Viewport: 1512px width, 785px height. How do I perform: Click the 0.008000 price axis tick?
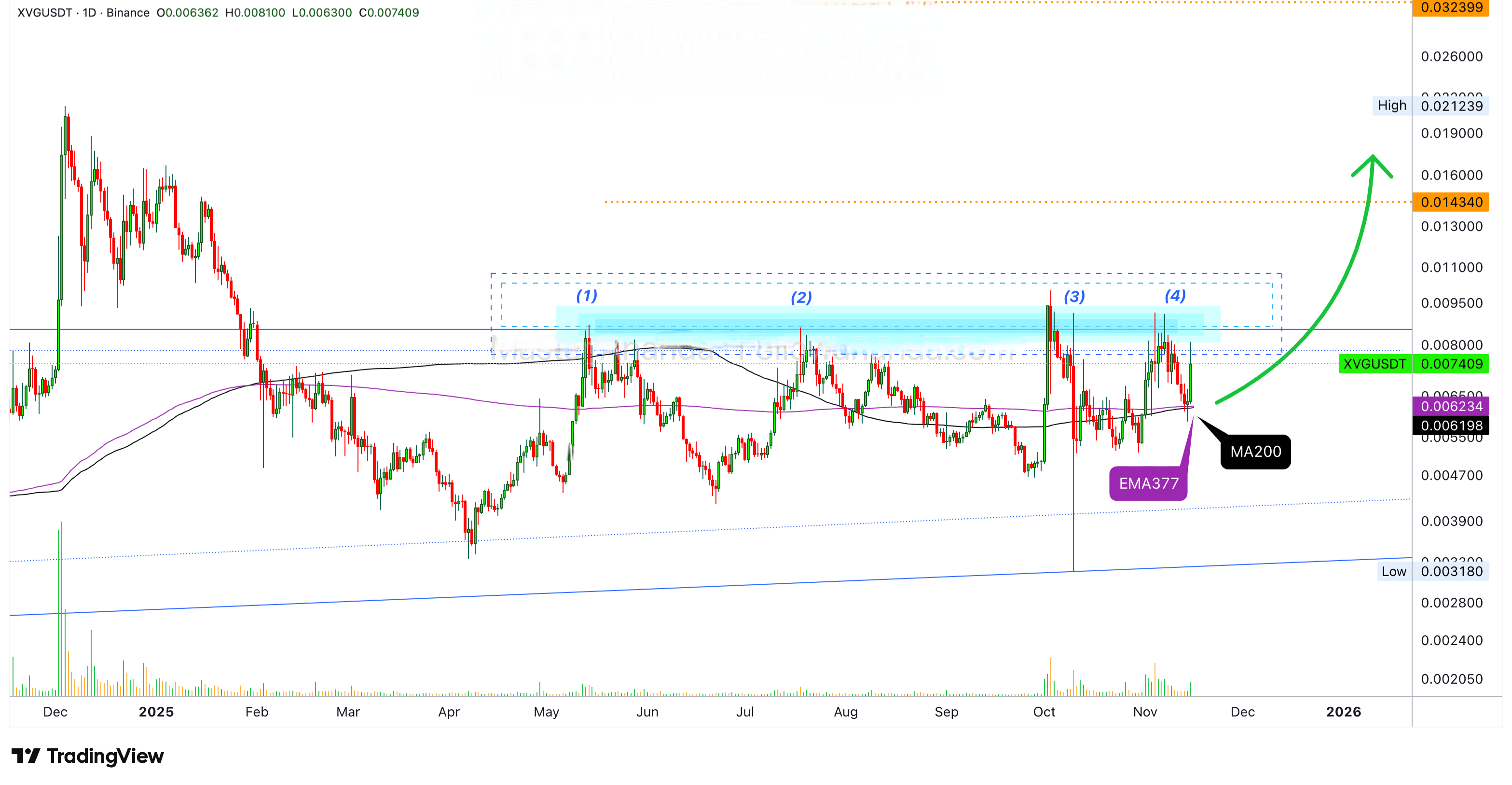(x=1451, y=344)
